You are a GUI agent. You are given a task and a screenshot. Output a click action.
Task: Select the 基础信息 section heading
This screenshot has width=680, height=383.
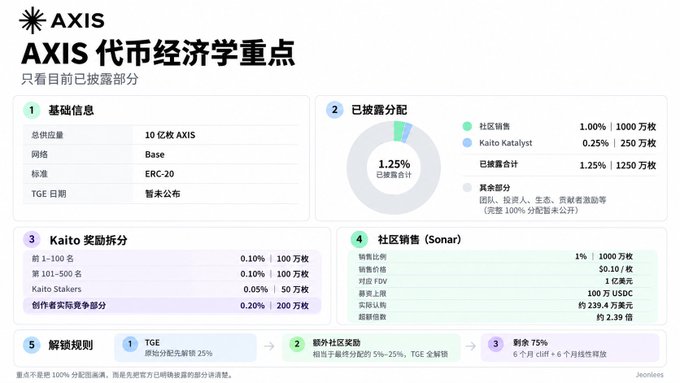pos(71,110)
